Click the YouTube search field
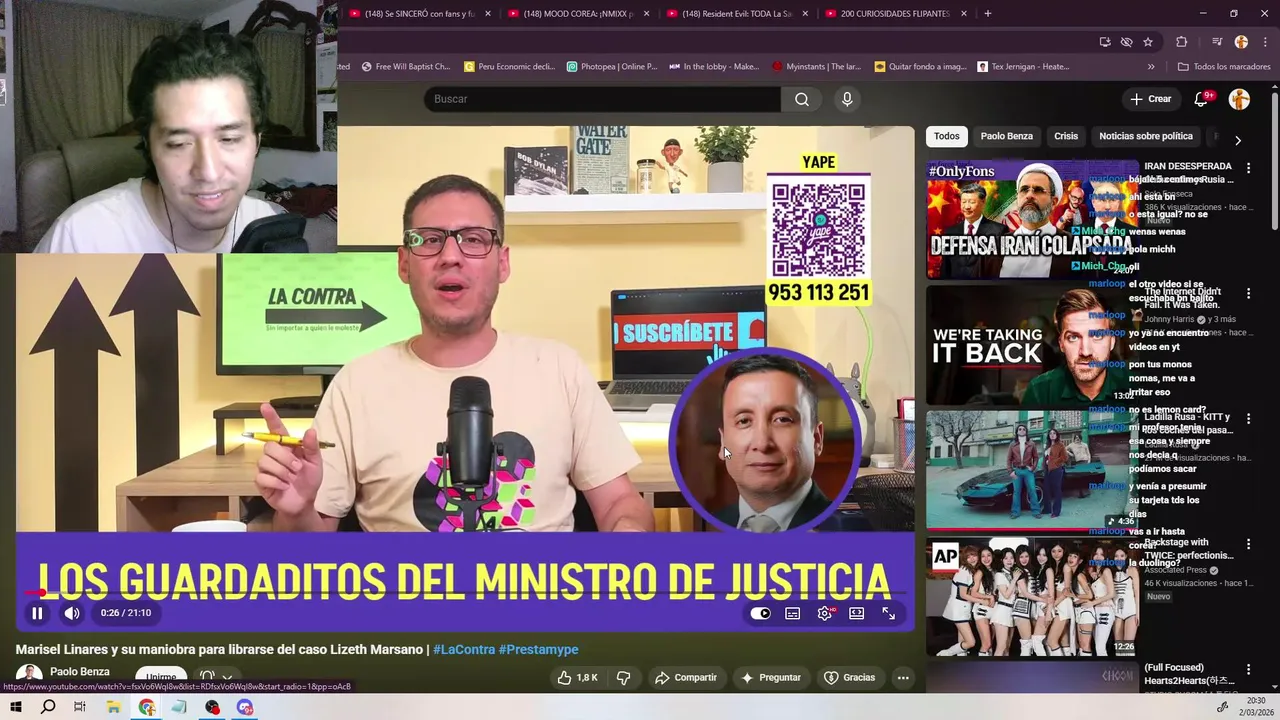 pos(602,99)
